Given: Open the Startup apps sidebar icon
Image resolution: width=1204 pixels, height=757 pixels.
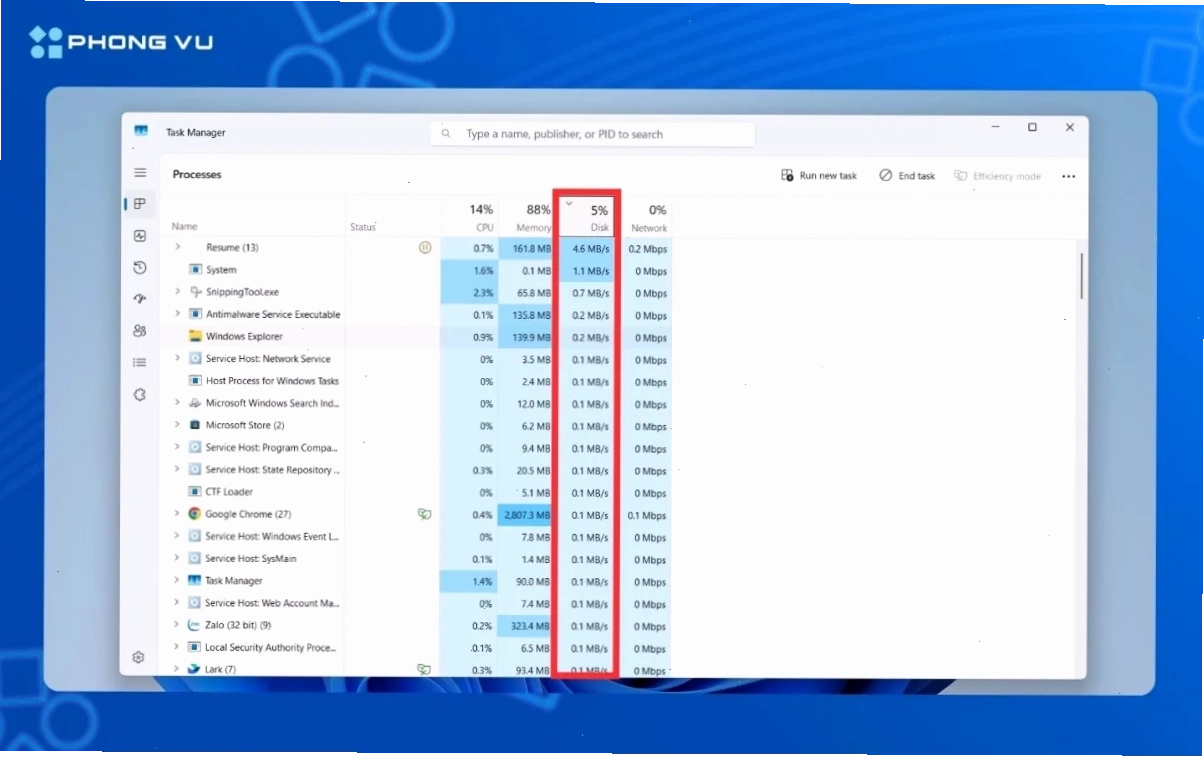Looking at the screenshot, I should click(x=140, y=299).
